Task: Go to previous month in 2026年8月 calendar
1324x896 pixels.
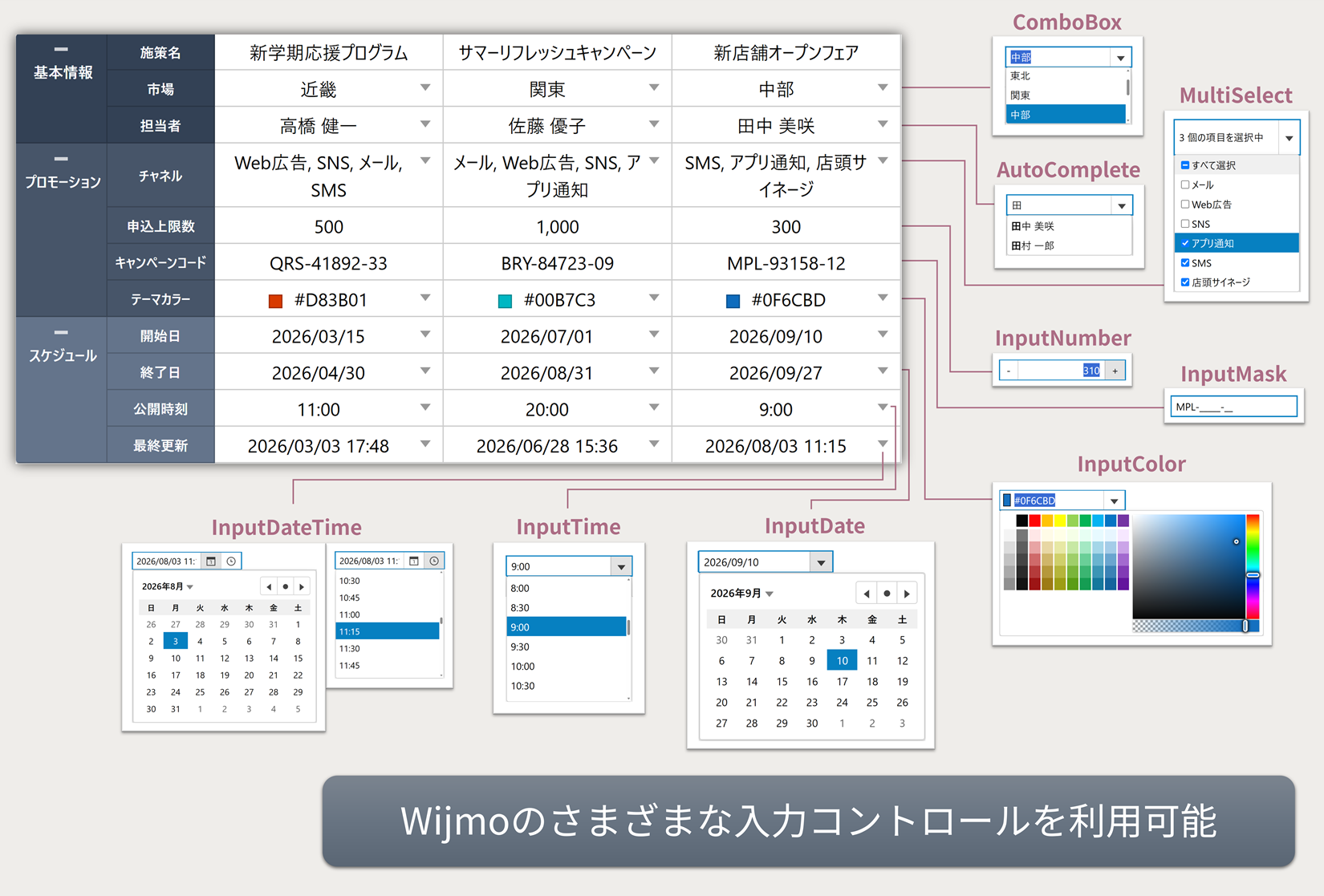Action: point(269,586)
